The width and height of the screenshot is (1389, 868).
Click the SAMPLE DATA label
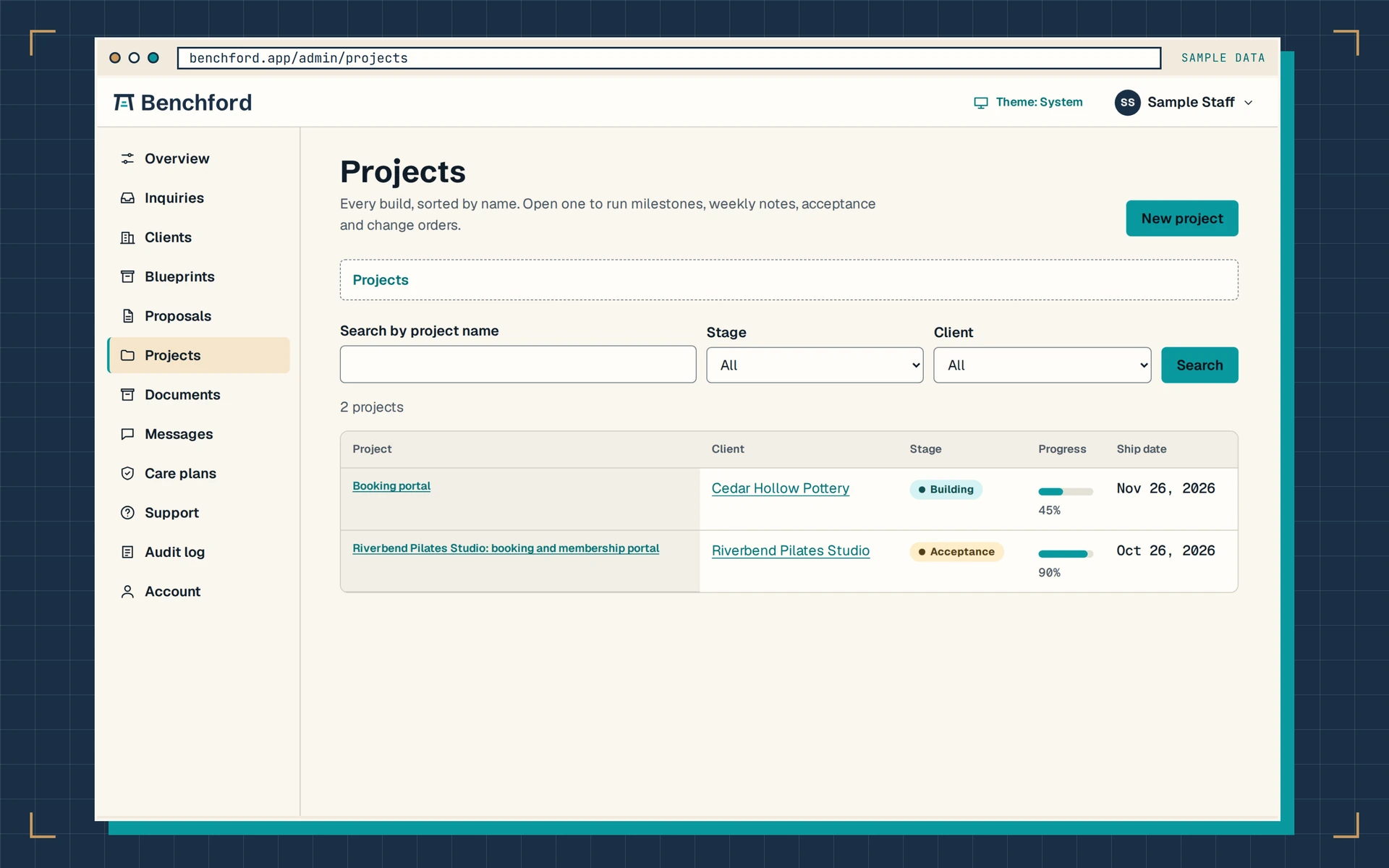tap(1223, 58)
